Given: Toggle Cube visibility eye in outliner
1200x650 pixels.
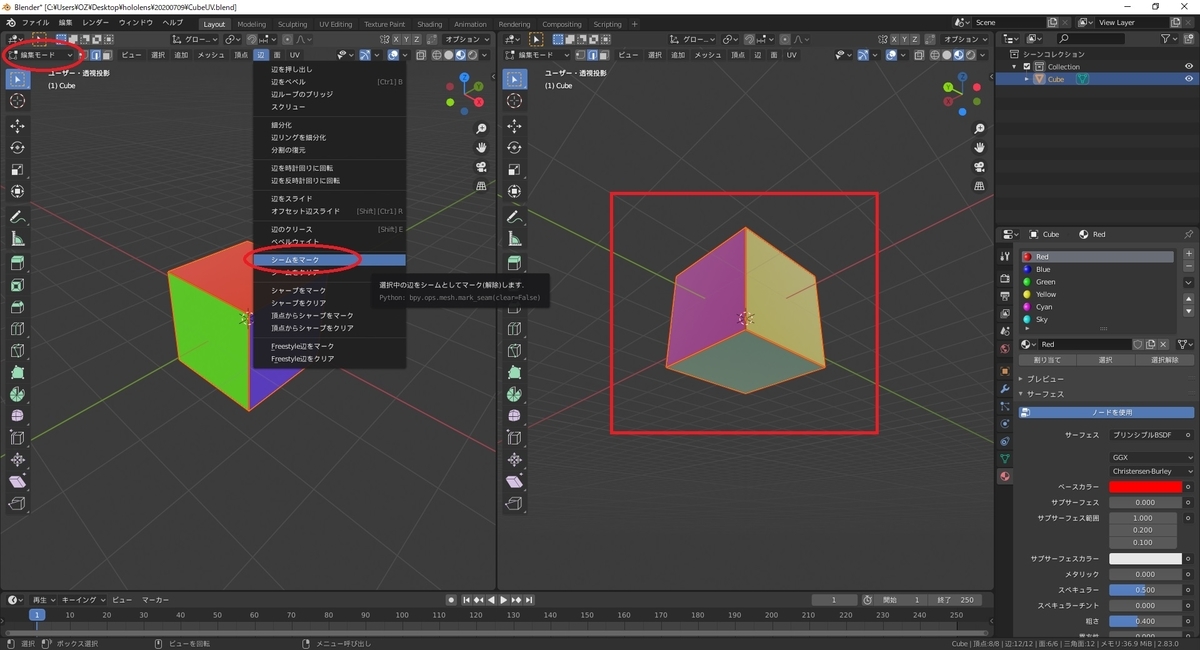Looking at the screenshot, I should [x=1189, y=79].
